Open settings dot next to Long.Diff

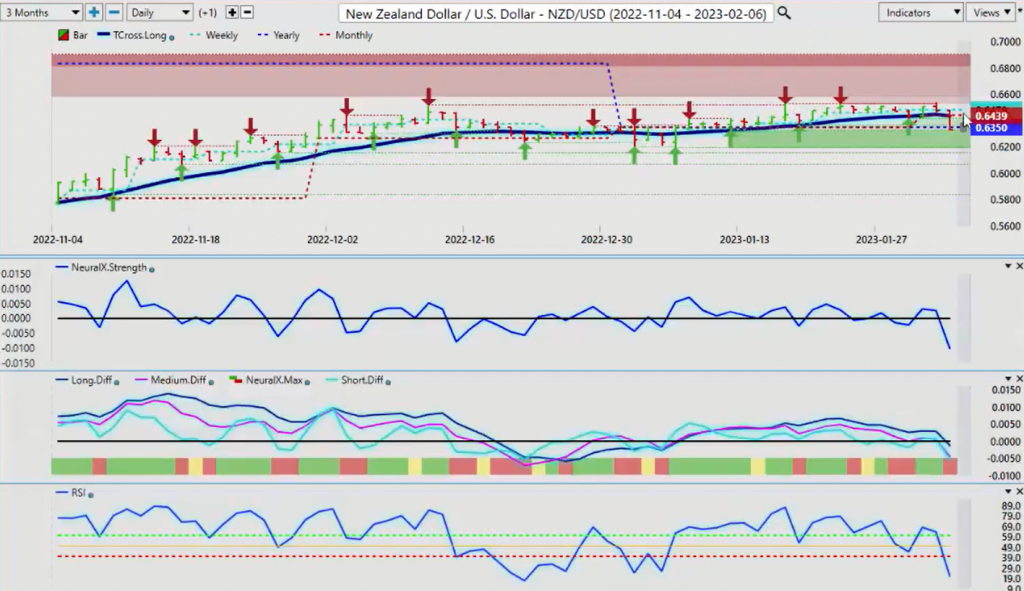(x=117, y=382)
